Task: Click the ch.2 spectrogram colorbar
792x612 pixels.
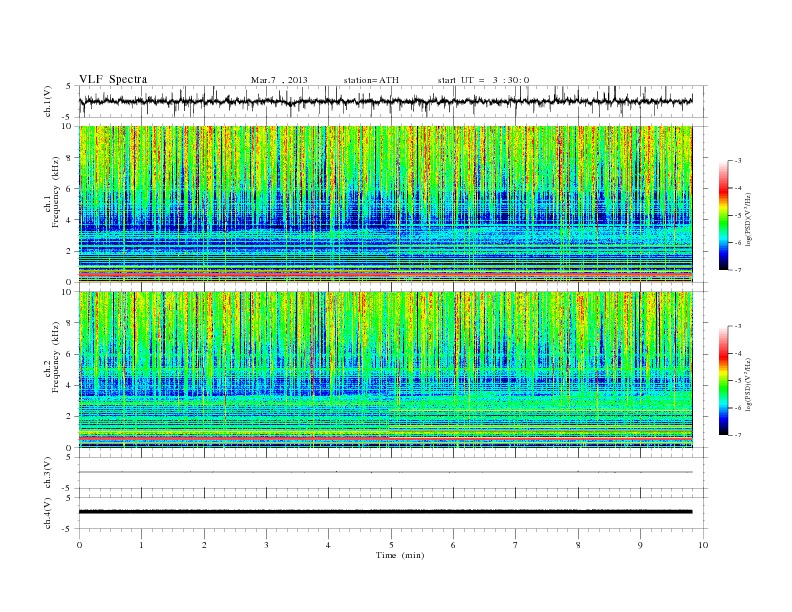Action: click(723, 380)
